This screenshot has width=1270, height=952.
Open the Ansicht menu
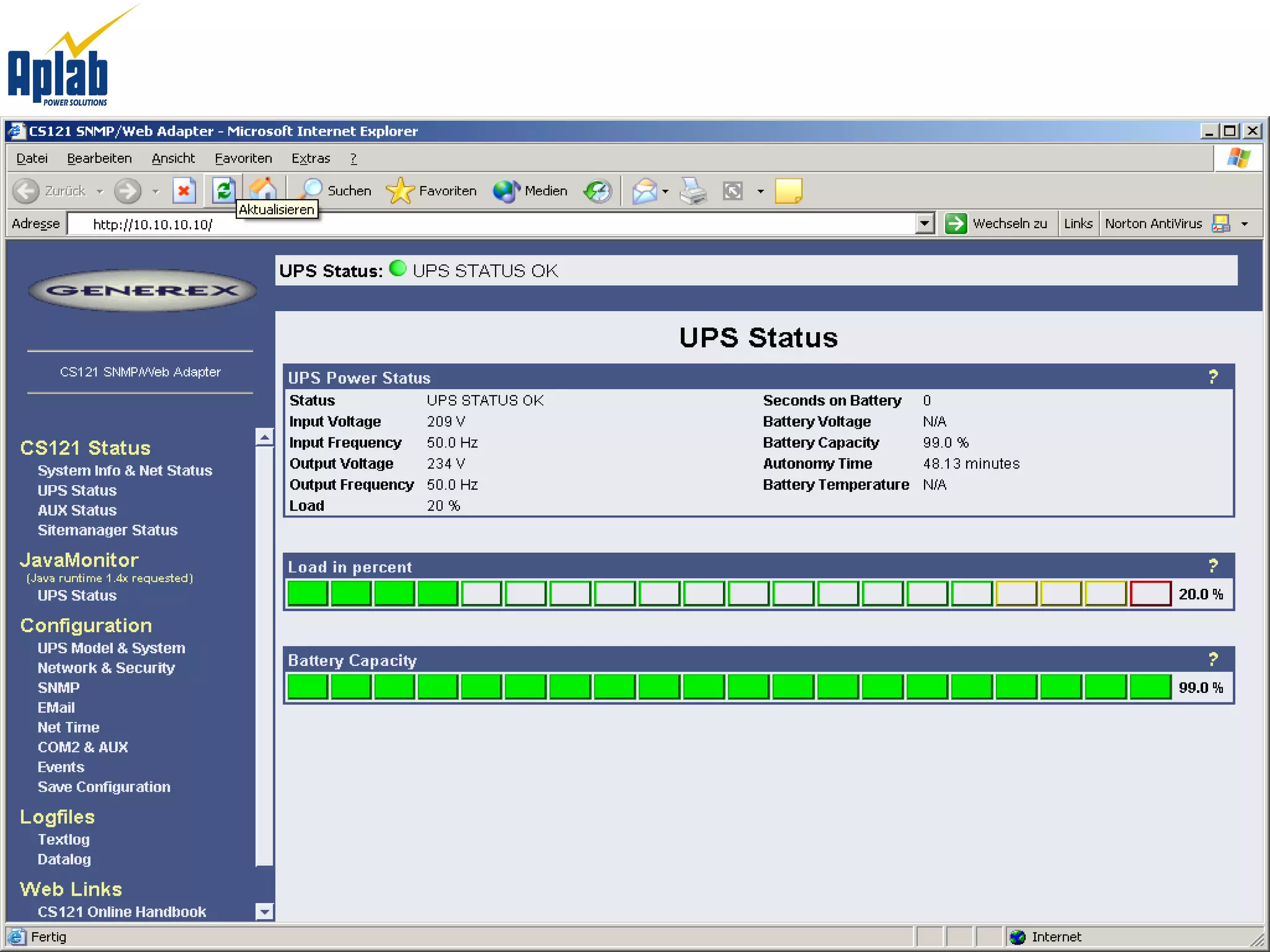(173, 159)
